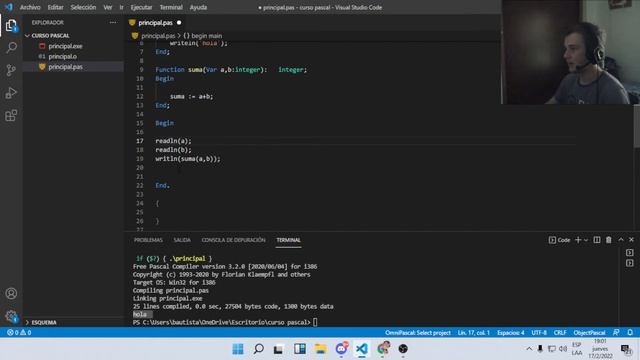Image resolution: width=640 pixels, height=360 pixels.
Task: Split the terminal panel
Action: tap(597, 240)
